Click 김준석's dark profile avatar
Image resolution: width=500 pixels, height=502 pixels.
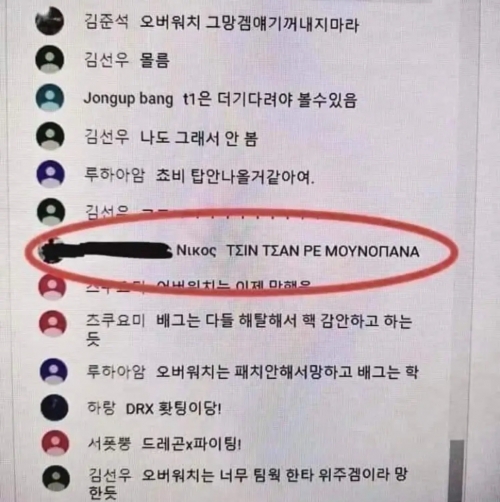(x=49, y=21)
